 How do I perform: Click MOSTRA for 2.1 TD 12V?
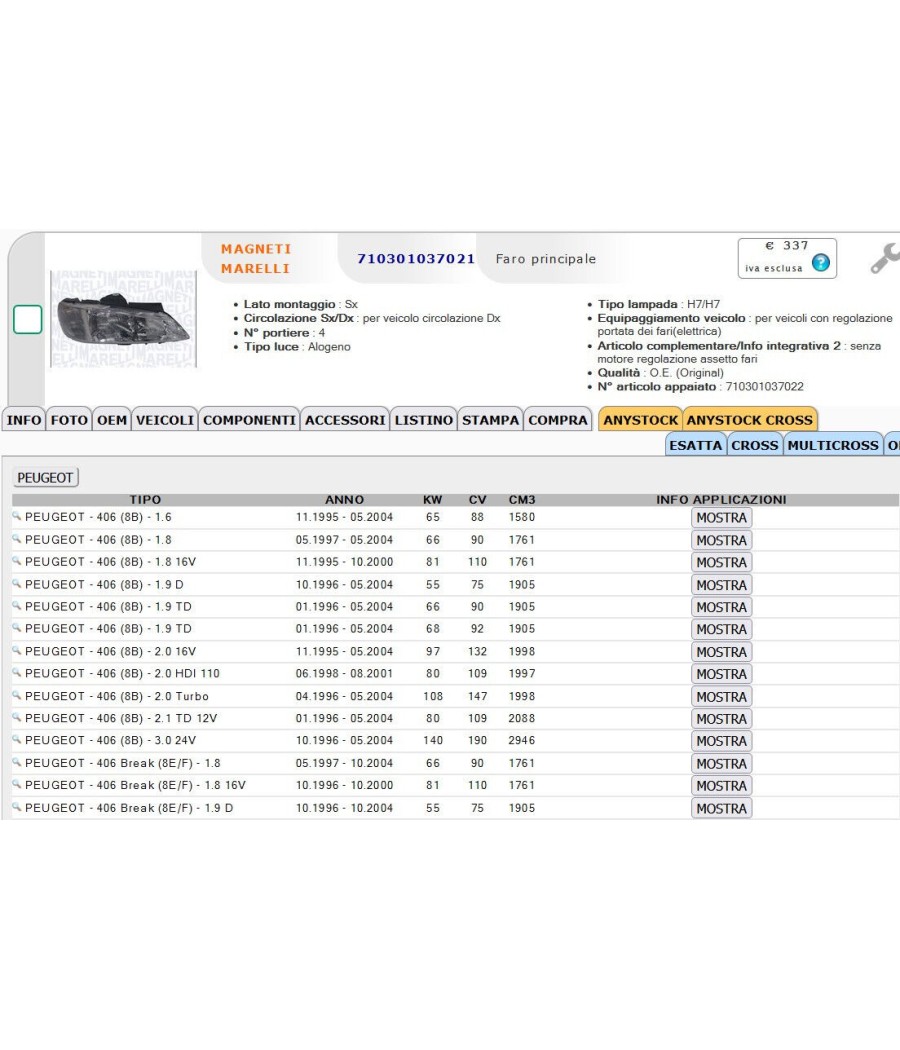(x=721, y=719)
